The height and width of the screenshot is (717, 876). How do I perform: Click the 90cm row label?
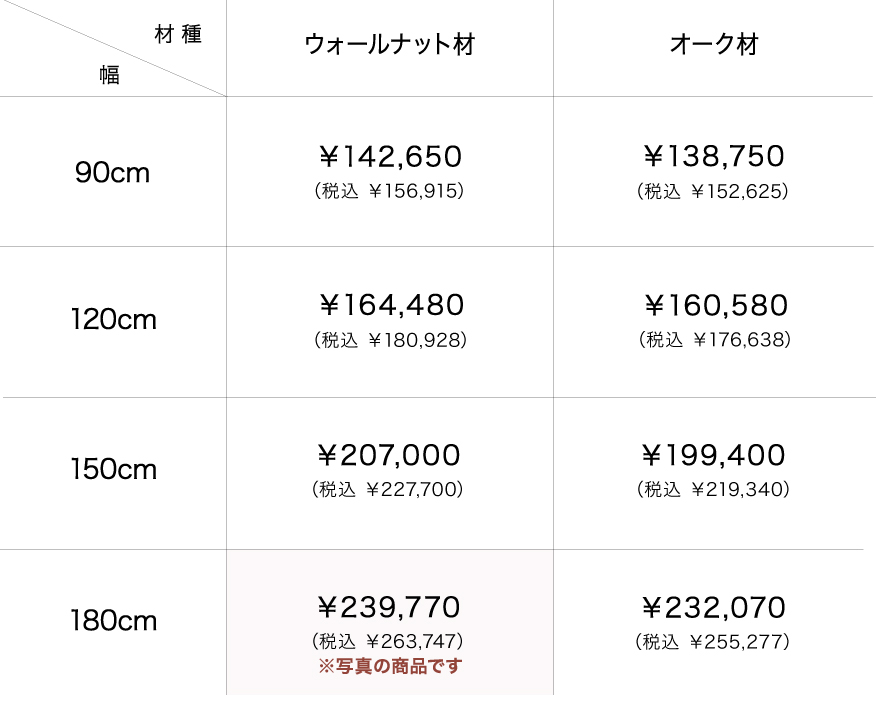pos(112,173)
